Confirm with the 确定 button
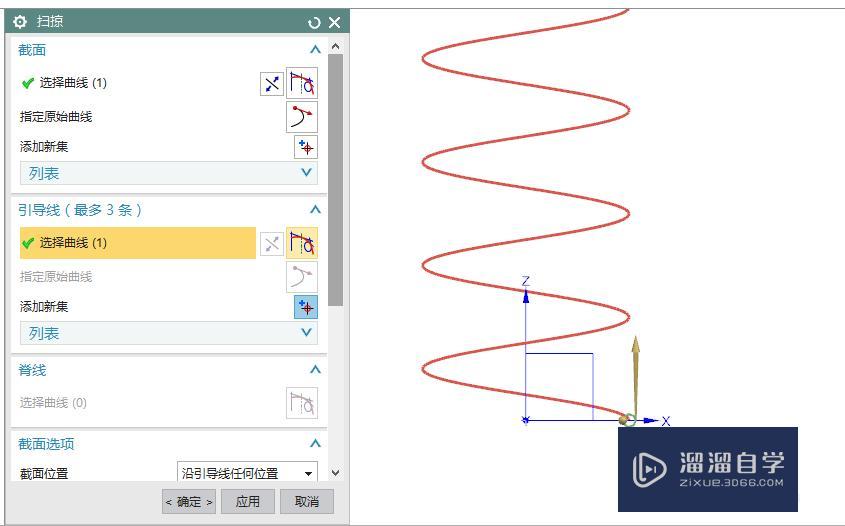This screenshot has height=526, width=845. coord(189,502)
